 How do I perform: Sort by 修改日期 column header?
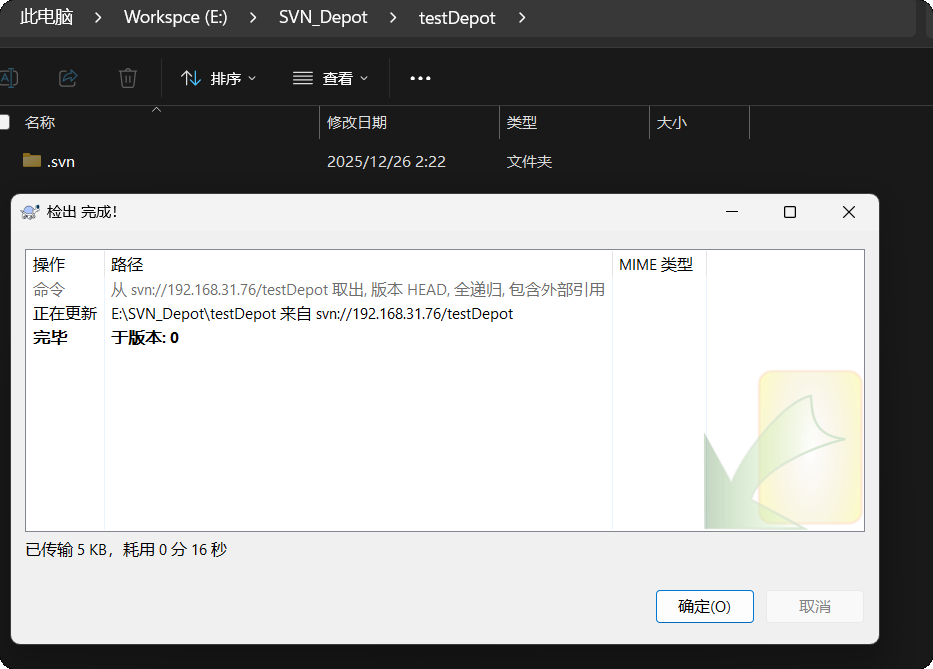click(357, 122)
